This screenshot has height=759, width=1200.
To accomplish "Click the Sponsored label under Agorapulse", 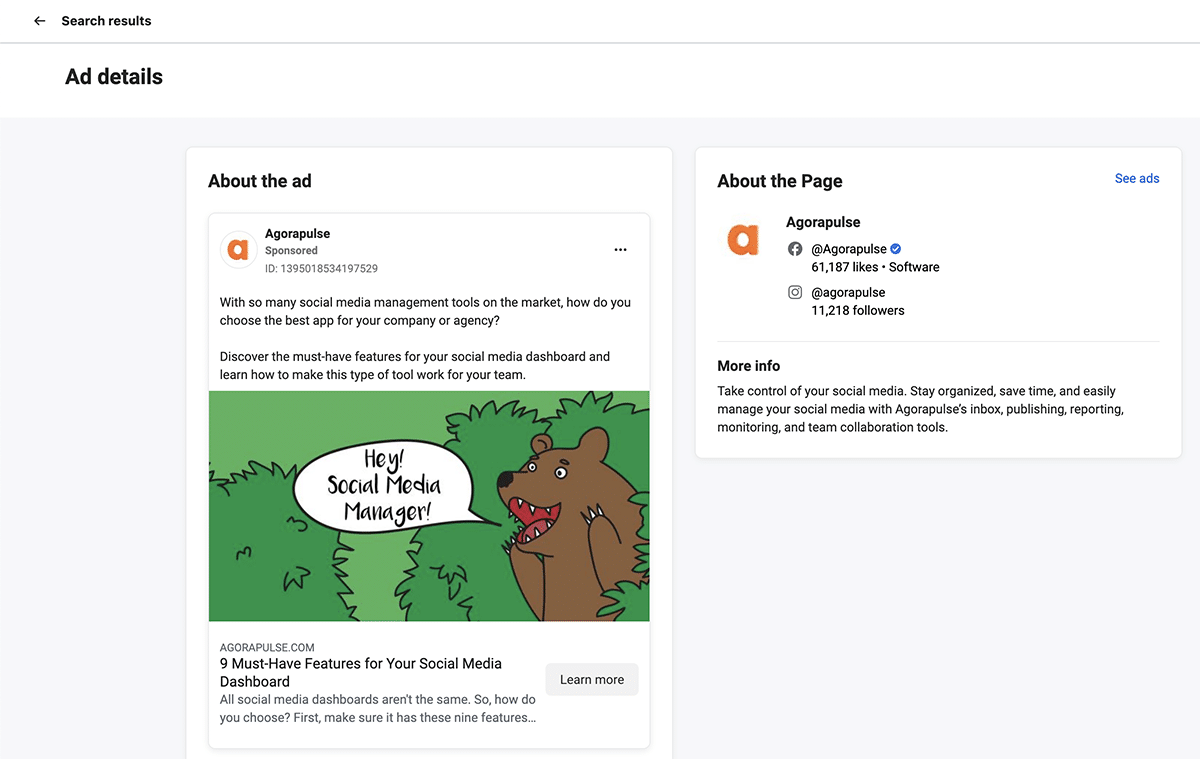I will (x=291, y=251).
